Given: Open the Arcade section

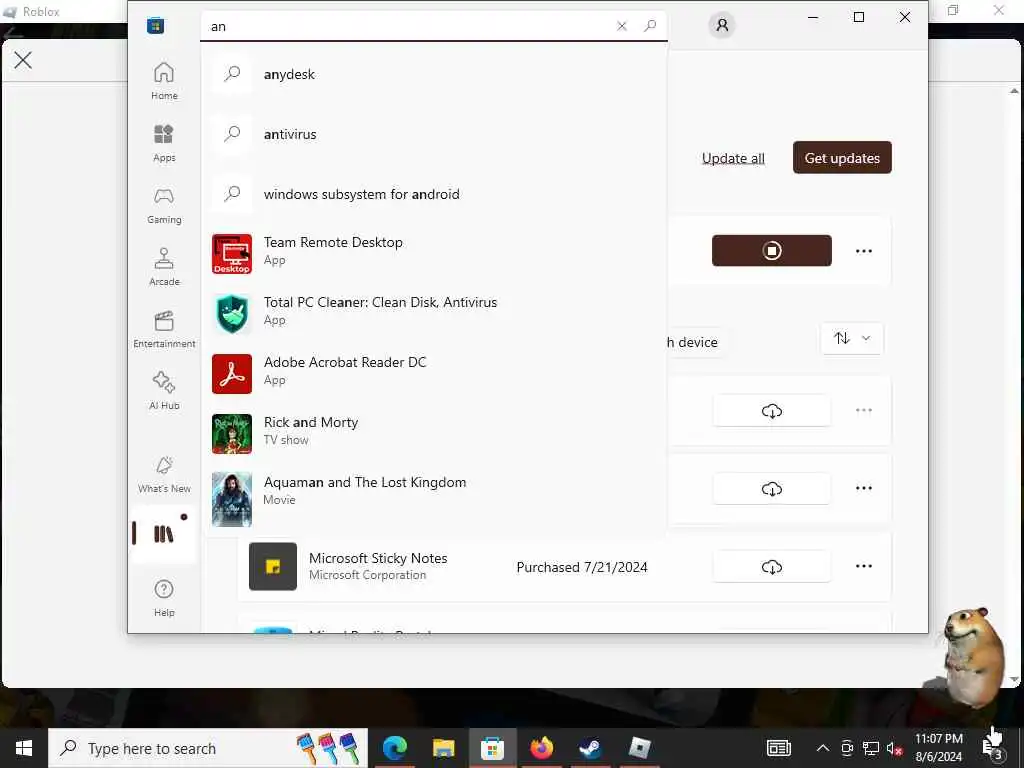Looking at the screenshot, I should [x=164, y=267].
